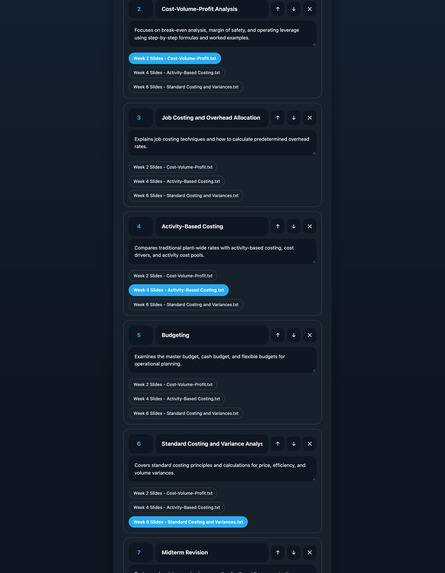Viewport: 445px width, 573px height.
Task: Edit the Budgeting title field
Action: coord(212,335)
